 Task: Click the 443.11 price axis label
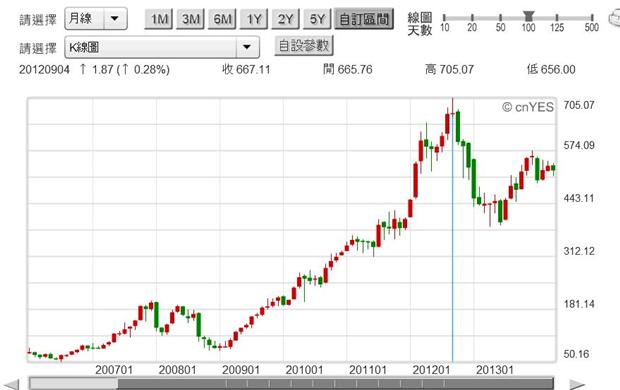[x=579, y=198]
